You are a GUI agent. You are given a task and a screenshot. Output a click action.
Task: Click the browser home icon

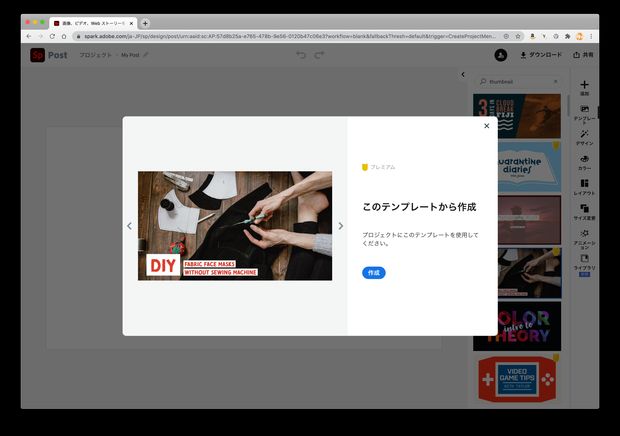[x=64, y=36]
